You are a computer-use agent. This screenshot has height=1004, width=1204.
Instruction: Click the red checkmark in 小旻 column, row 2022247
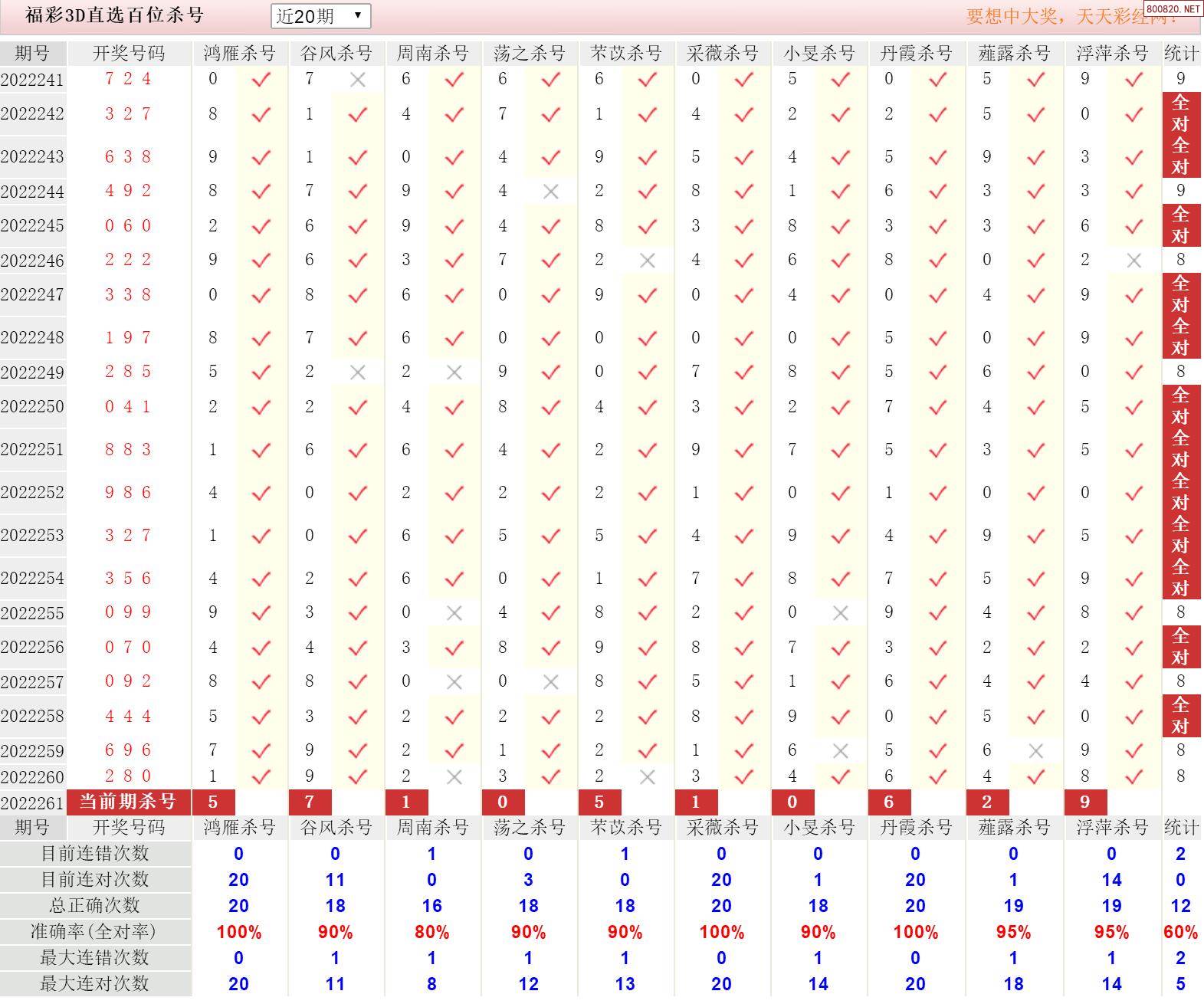click(x=841, y=295)
